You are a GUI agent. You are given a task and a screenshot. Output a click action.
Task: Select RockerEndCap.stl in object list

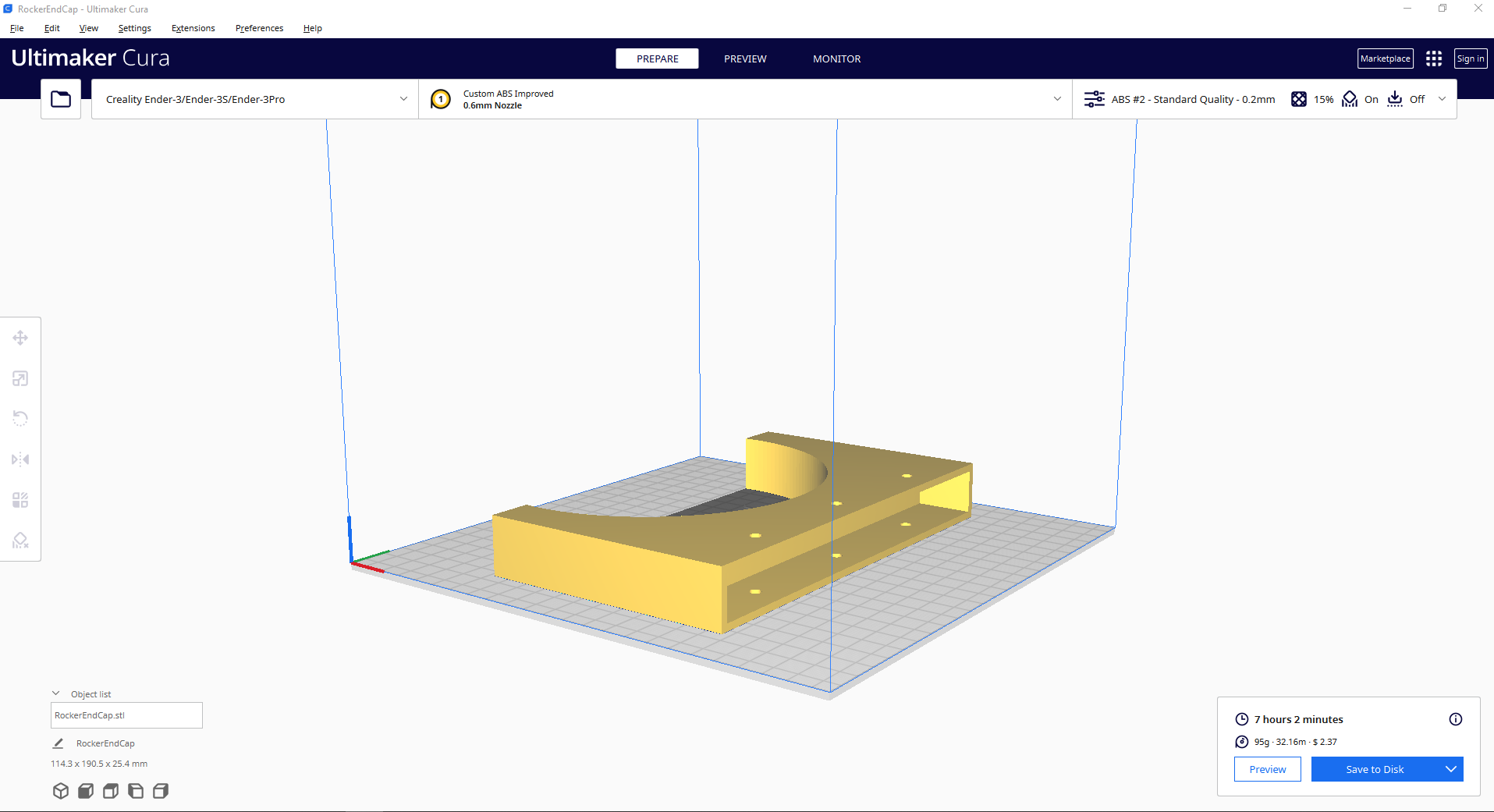click(126, 715)
